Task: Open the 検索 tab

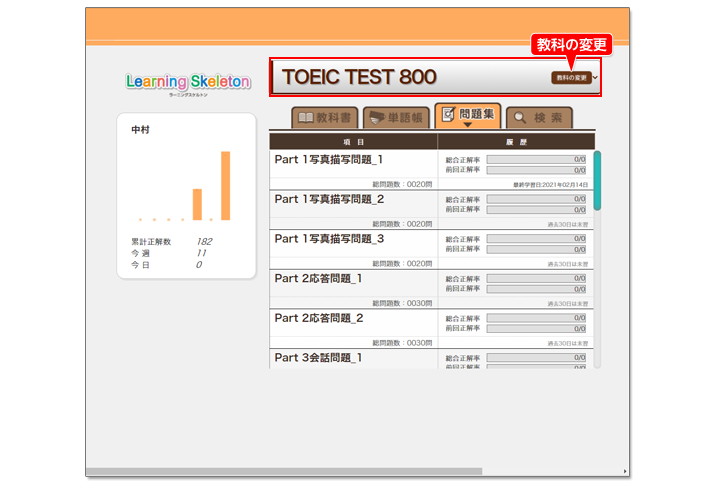Action: tap(539, 118)
